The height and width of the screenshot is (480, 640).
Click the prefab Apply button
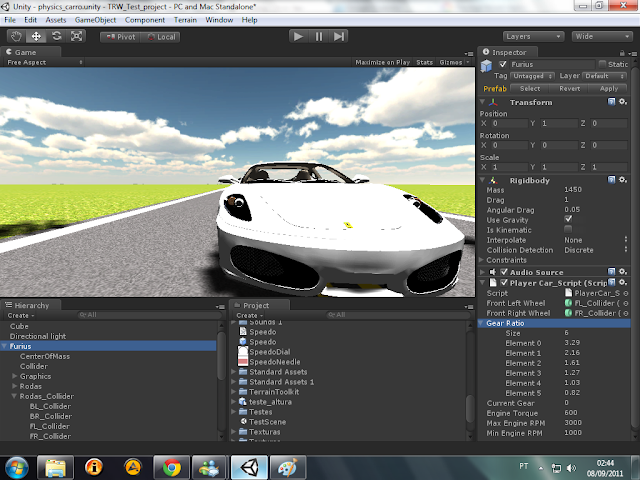[x=609, y=89]
